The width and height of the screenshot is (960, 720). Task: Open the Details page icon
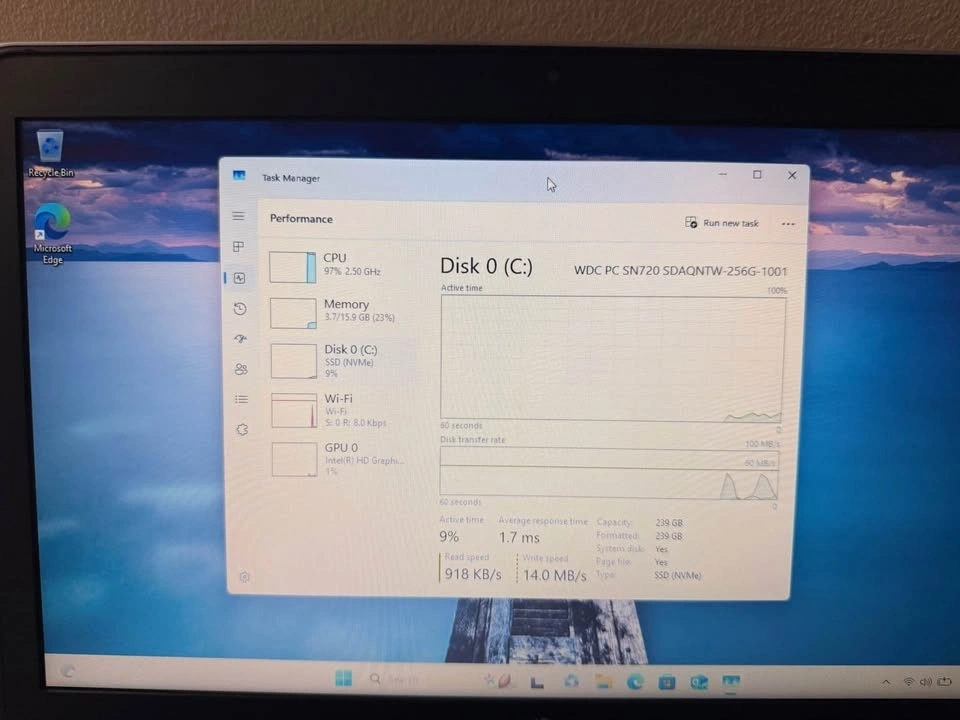pos(241,399)
